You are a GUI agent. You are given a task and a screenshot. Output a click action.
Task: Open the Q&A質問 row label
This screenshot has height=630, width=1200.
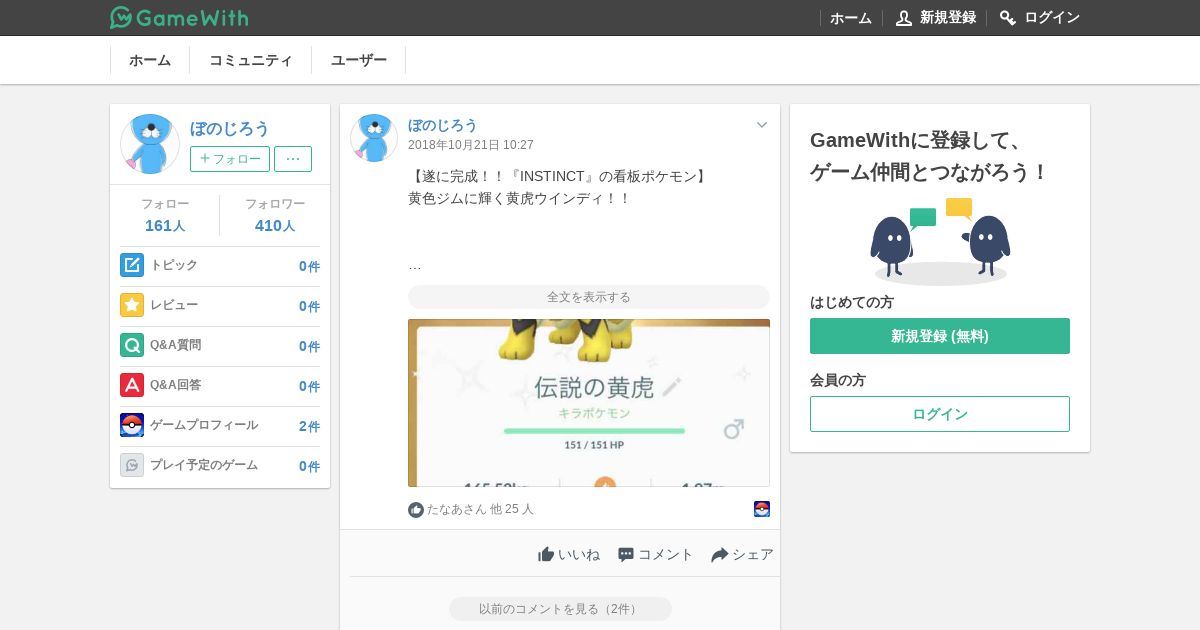176,345
